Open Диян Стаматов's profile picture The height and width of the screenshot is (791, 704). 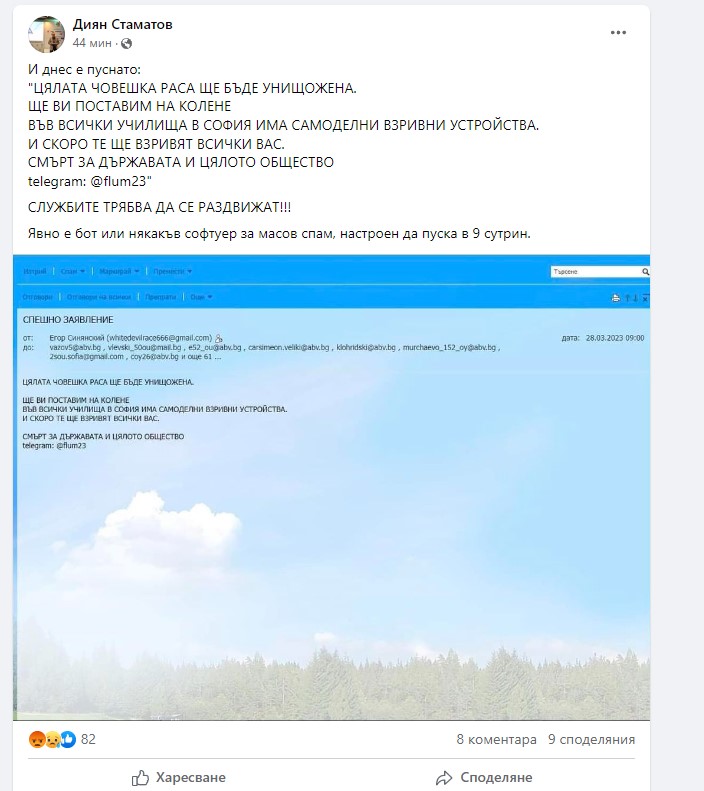coord(46,34)
